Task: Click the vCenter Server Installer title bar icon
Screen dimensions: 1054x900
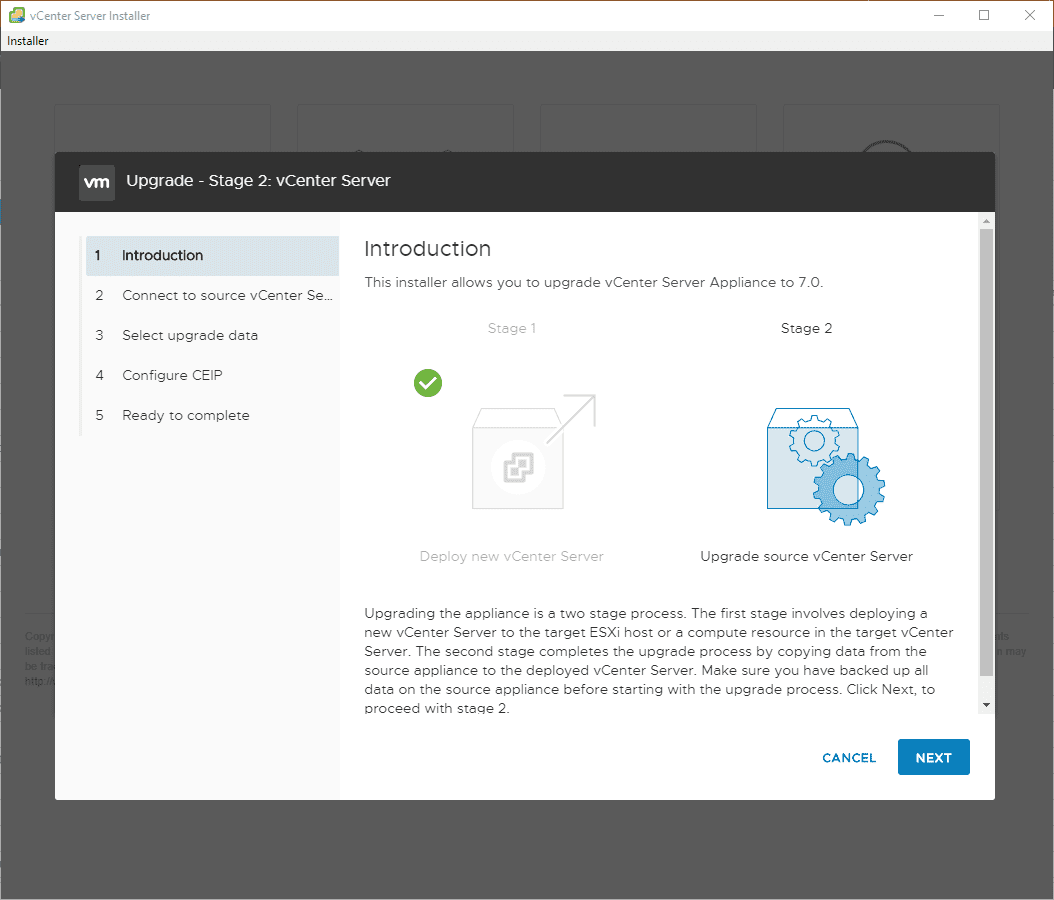Action: click(x=16, y=16)
